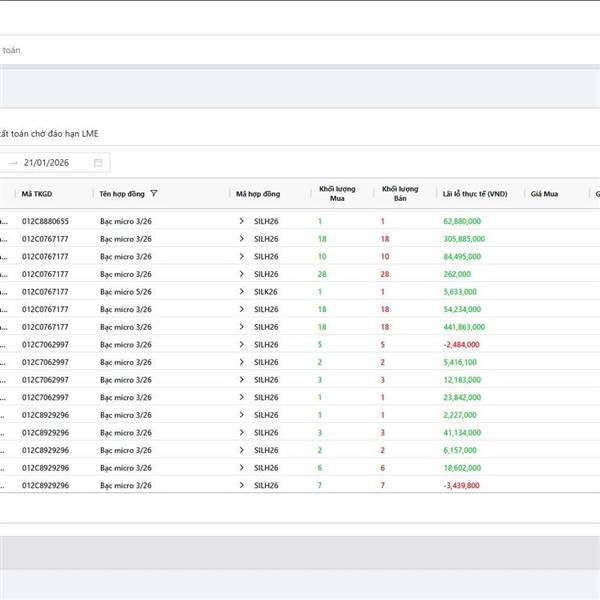Expand chevron on the -3,439,800 loss row
Image resolution: width=600 pixels, height=600 pixels.
pyautogui.click(x=241, y=485)
